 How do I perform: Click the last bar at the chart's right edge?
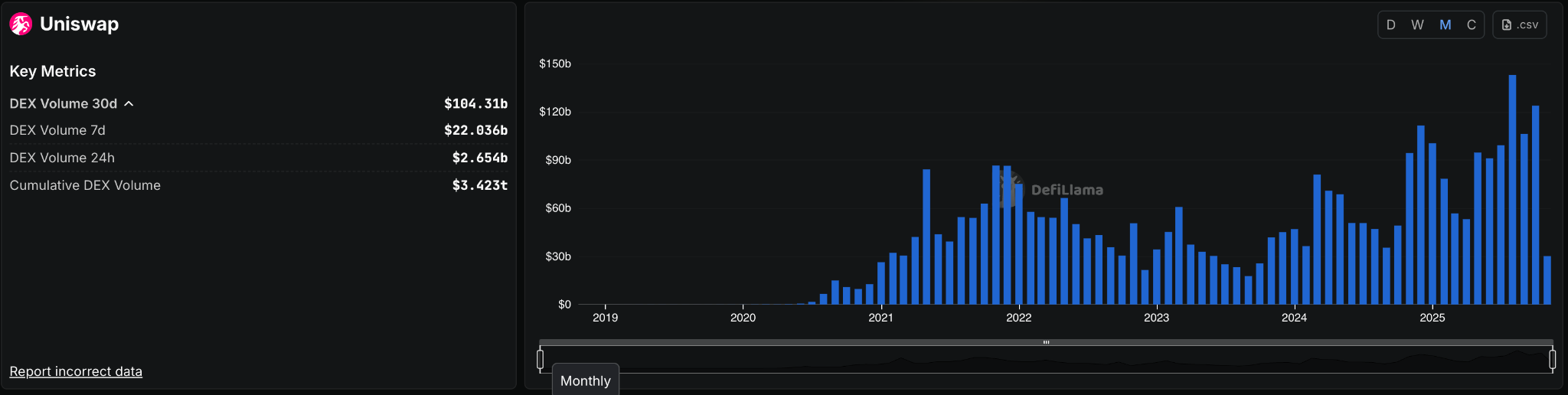[1547, 280]
